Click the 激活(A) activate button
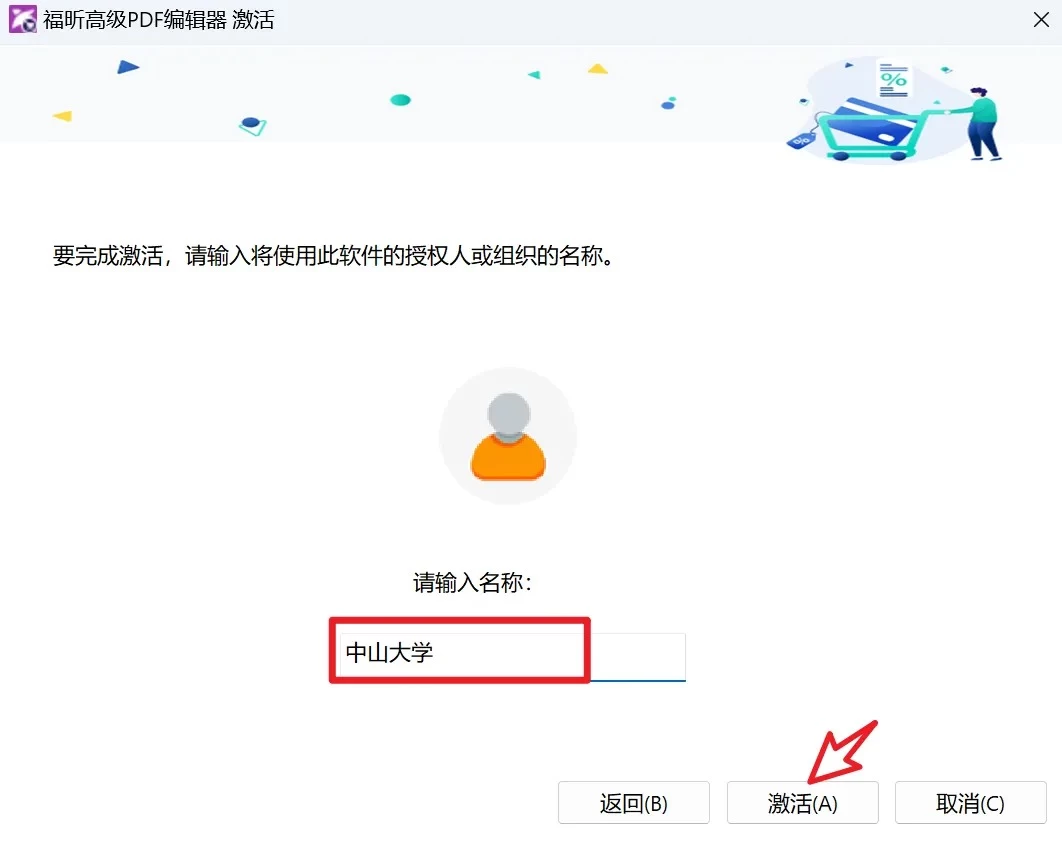This screenshot has height=843, width=1062. 803,803
